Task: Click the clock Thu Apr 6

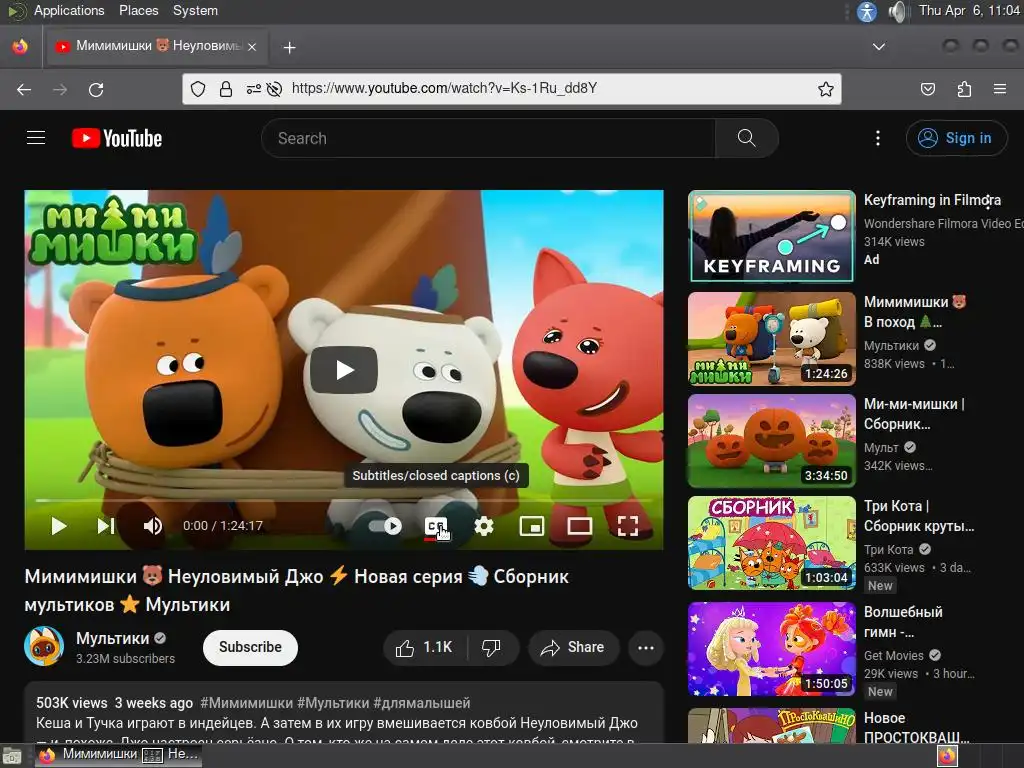Action: [x=969, y=10]
